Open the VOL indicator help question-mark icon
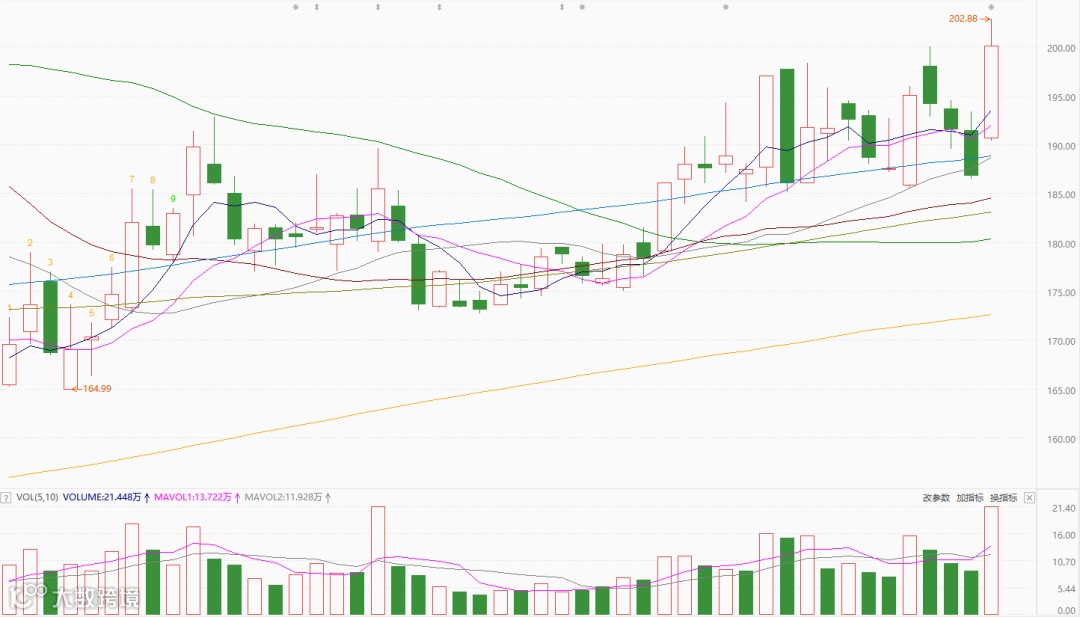This screenshot has width=1080, height=617. coord(6,497)
